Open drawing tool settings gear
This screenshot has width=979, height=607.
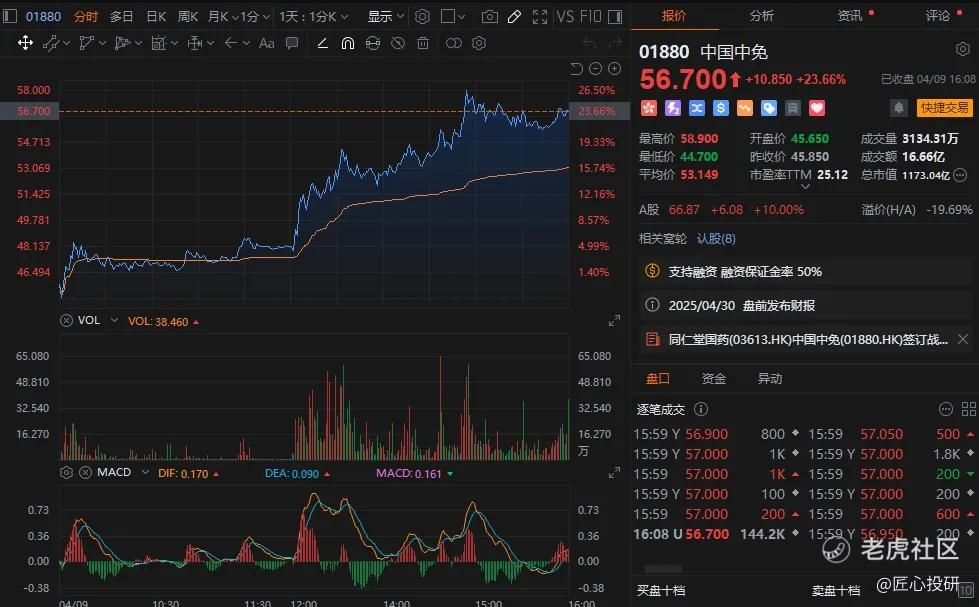[x=479, y=42]
